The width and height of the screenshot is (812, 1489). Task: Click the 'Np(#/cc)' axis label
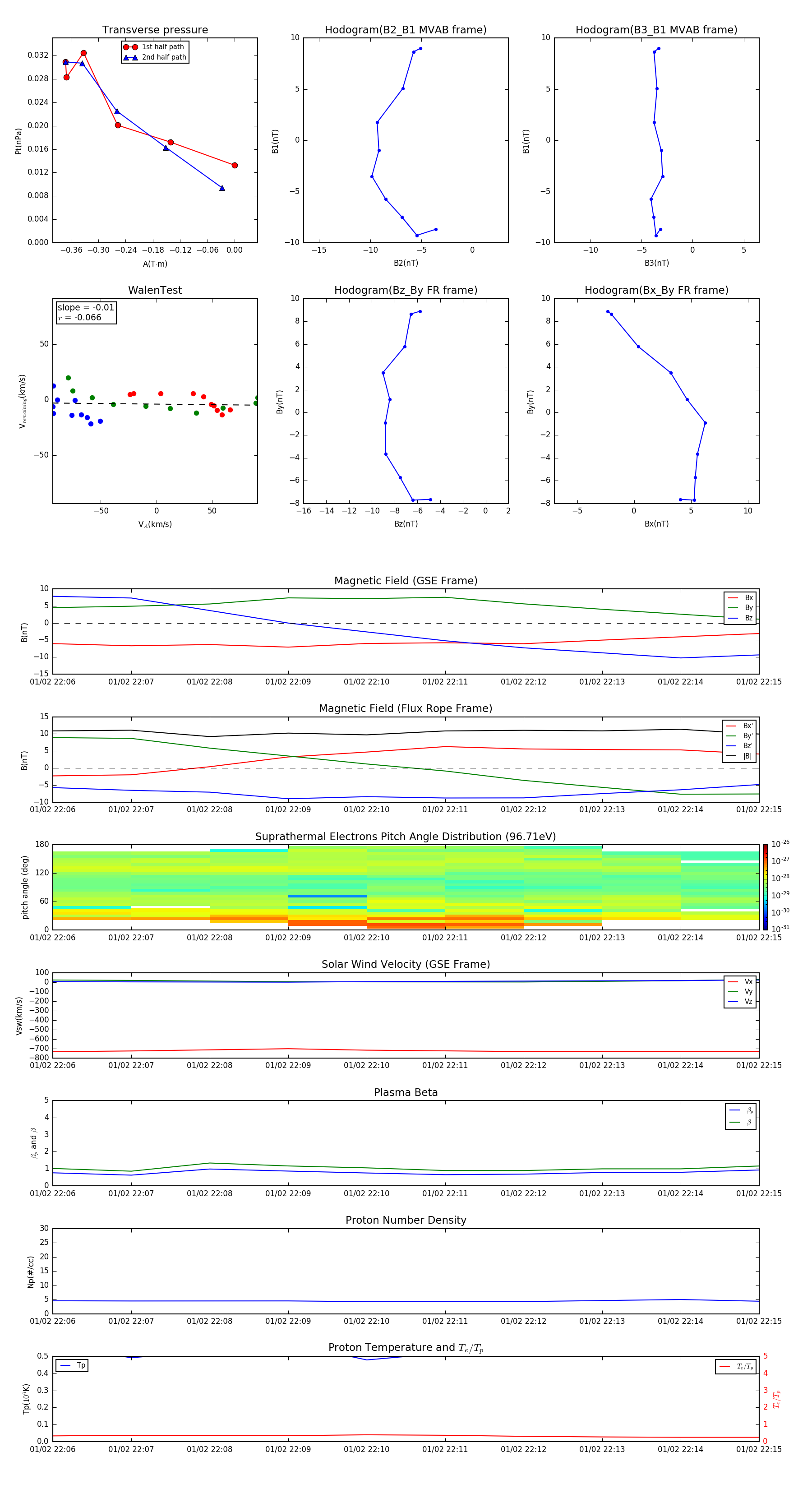[x=31, y=1272]
